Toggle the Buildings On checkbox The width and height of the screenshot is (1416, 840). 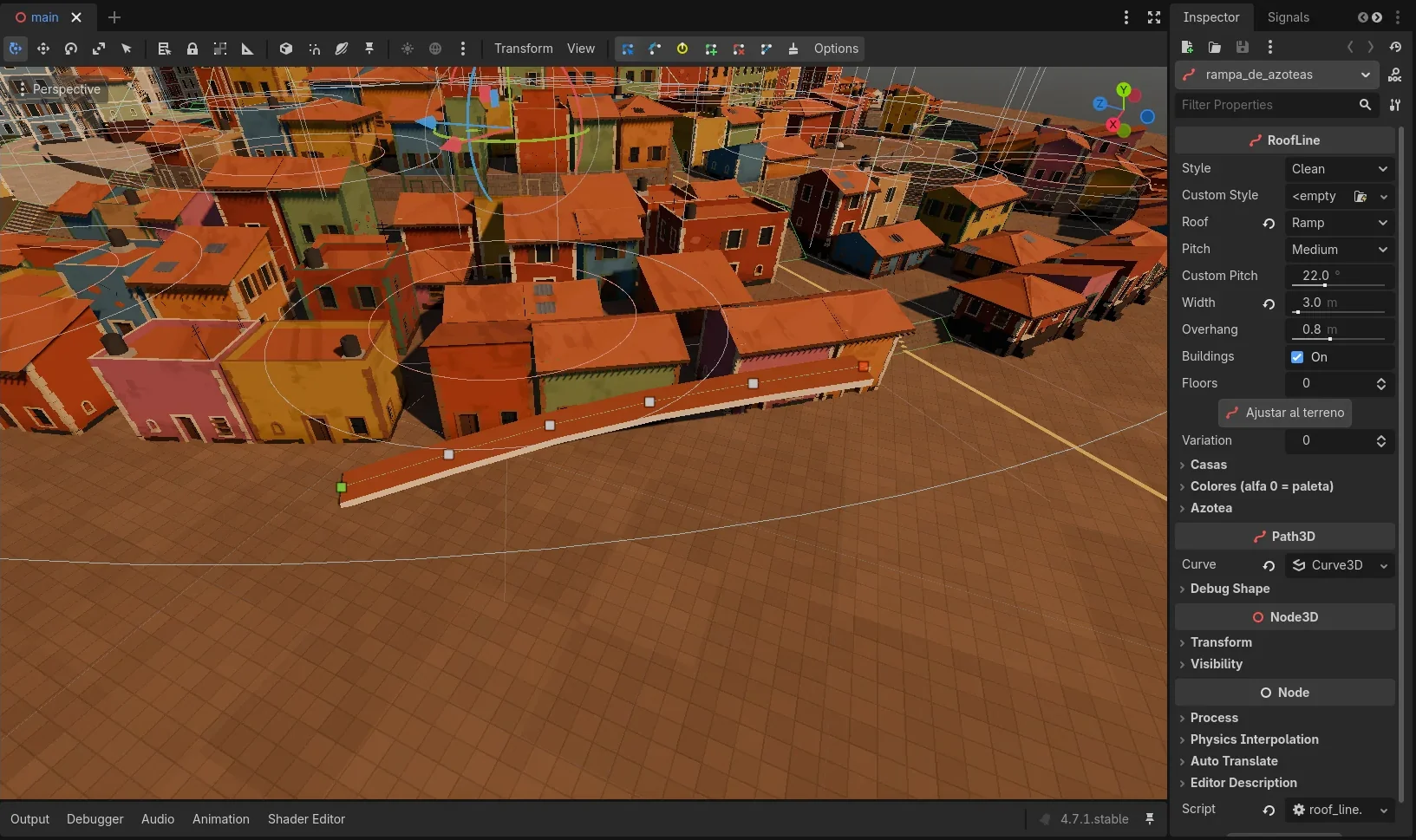click(x=1297, y=357)
